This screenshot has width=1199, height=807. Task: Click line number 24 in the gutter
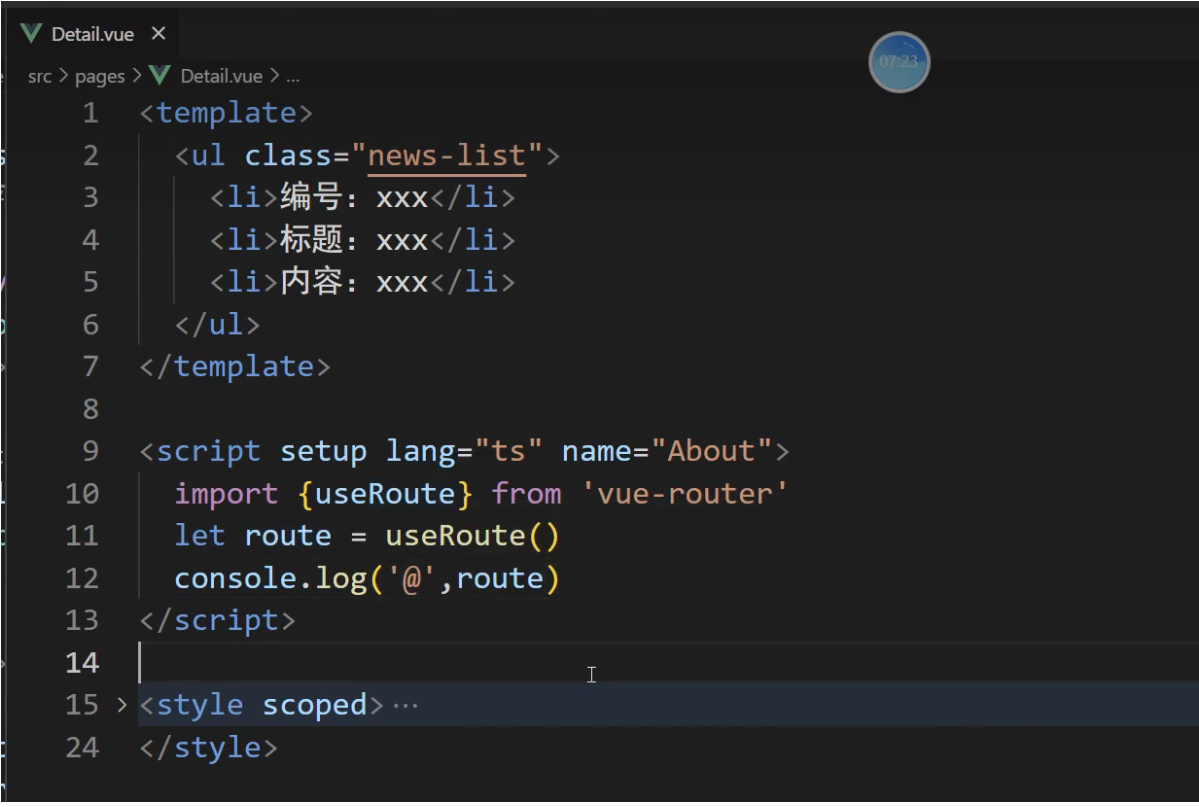pos(82,747)
